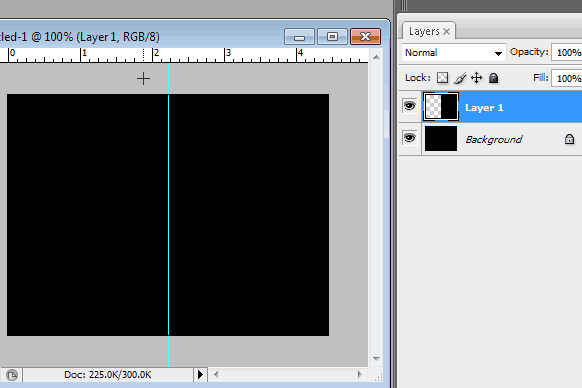
Task: Select Layer 1 by its name
Action: 484,108
